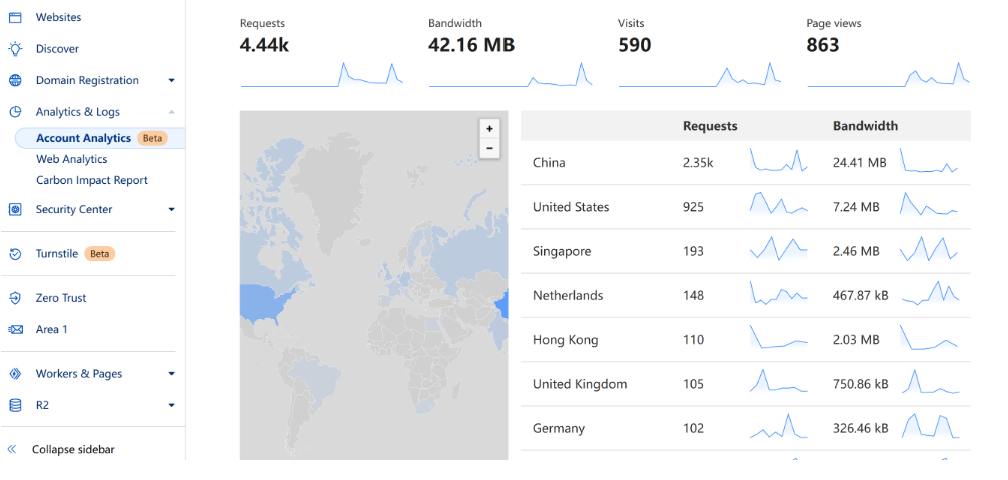
Task: Click the Turnstile circular icon
Action: click(x=15, y=254)
